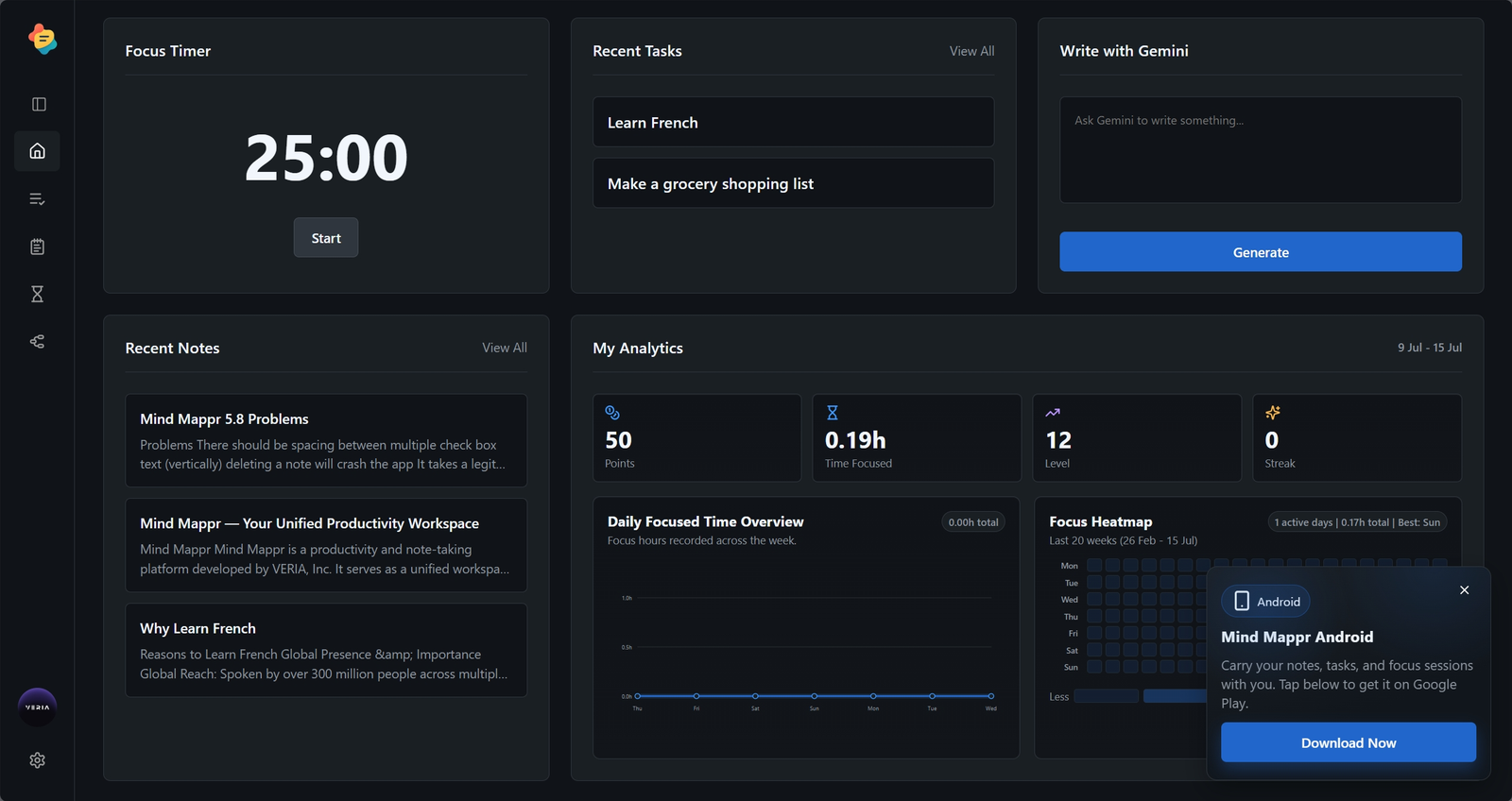Click the Focus Timer heading
The image size is (1512, 801).
(x=168, y=51)
